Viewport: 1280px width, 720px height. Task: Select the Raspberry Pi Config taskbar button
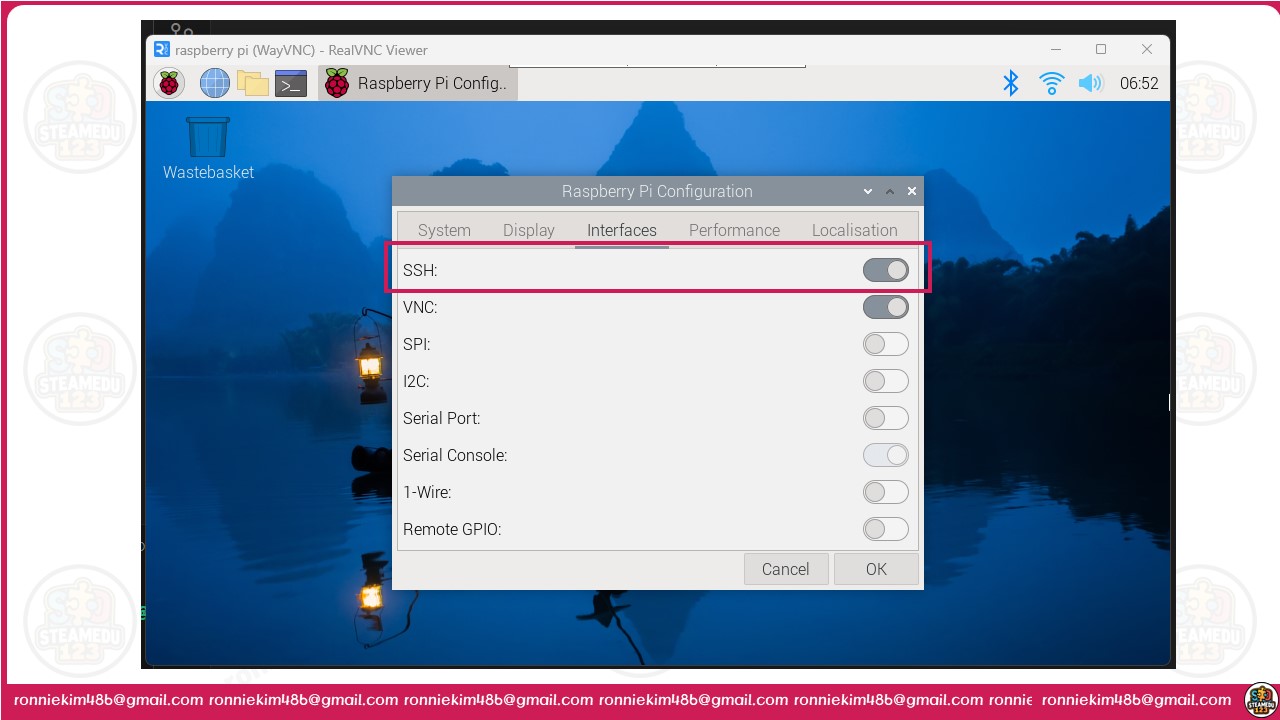click(418, 83)
